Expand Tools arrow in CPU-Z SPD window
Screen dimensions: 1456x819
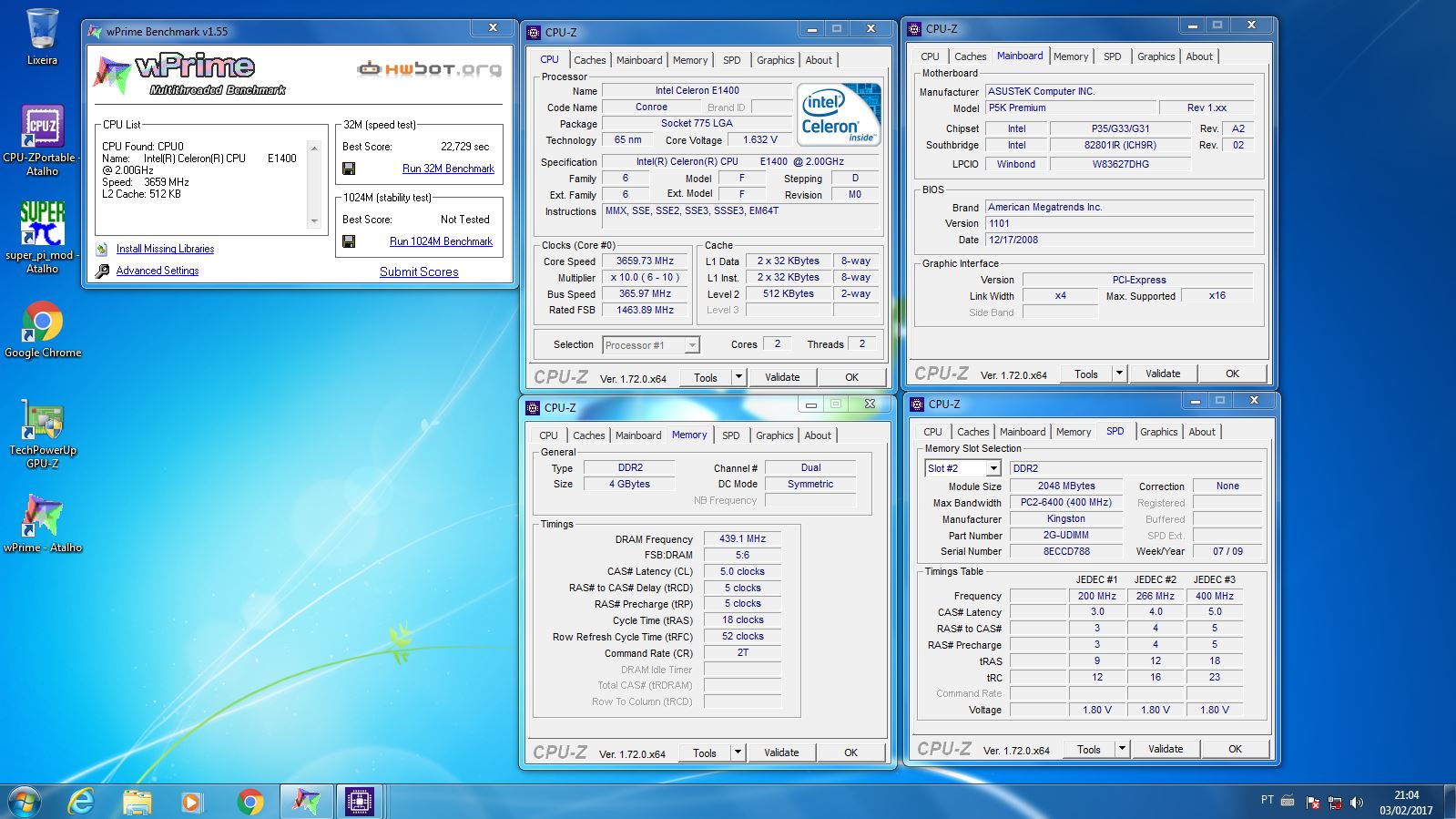[1122, 749]
